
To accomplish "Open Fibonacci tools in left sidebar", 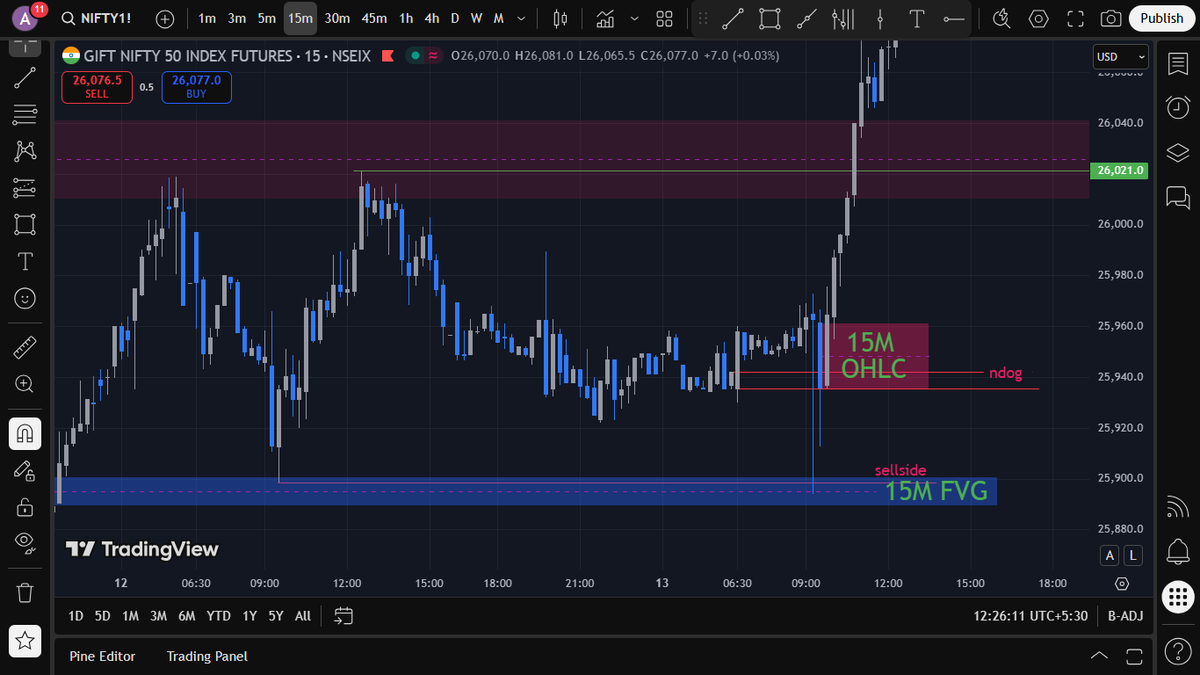I will click(x=25, y=115).
